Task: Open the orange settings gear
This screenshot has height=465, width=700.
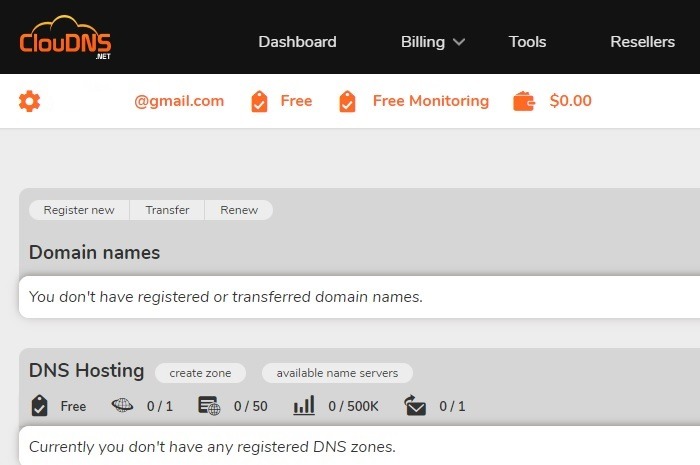Action: 29,101
